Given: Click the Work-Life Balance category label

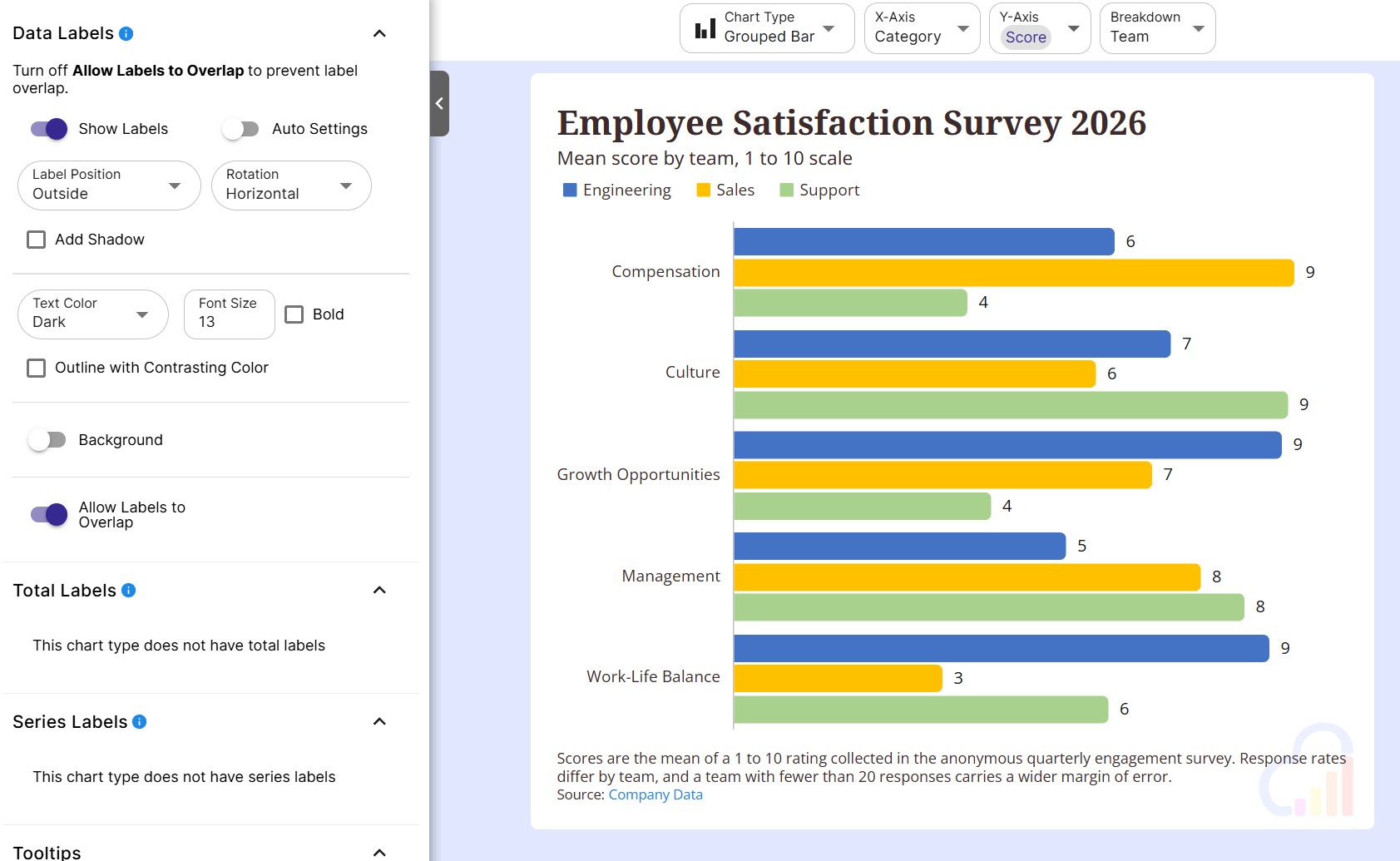Looking at the screenshot, I should point(654,677).
